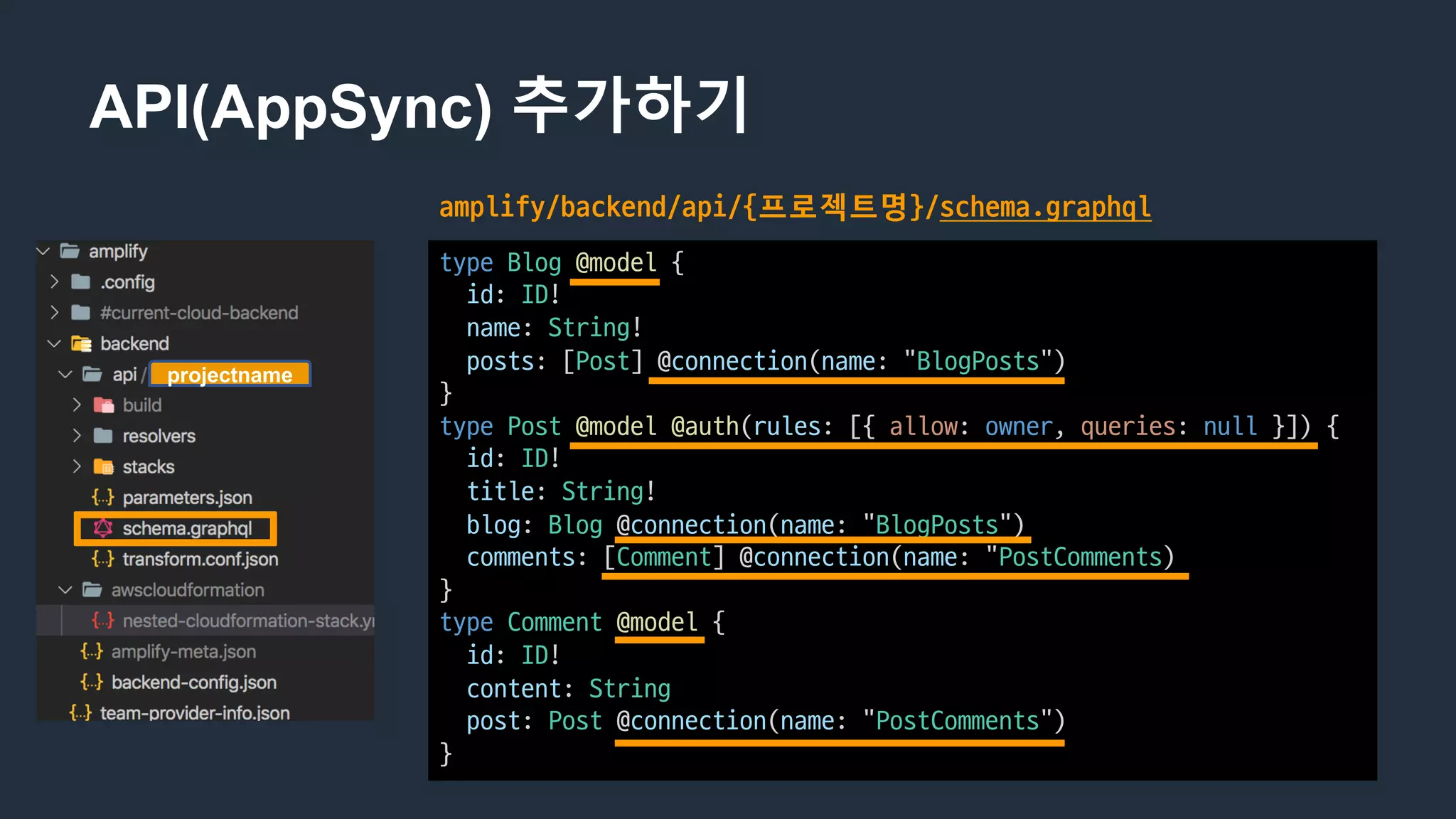Open the amplify-meta.json file
Image resolution: width=1456 pixels, height=819 pixels.
pos(183,652)
